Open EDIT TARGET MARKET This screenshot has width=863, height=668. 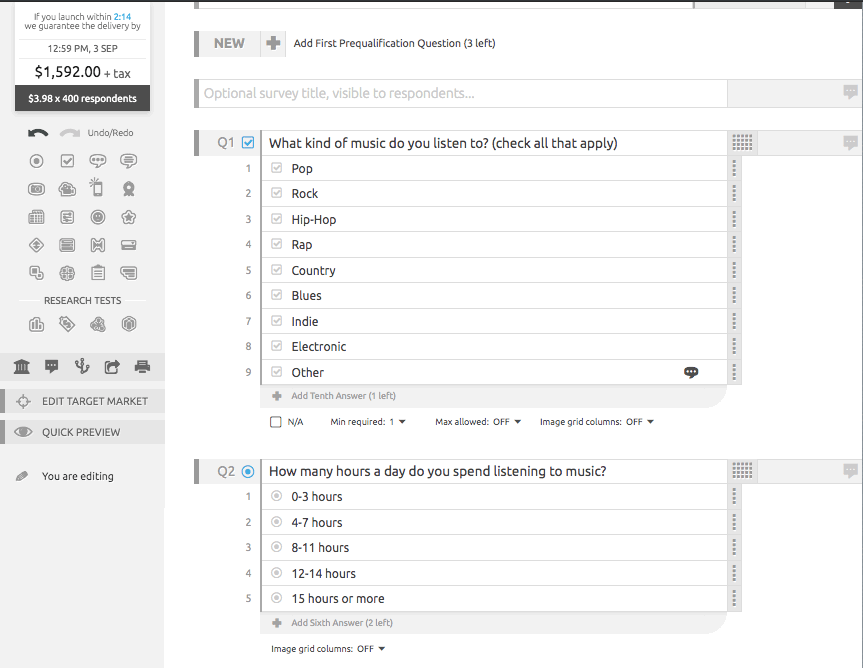[x=83, y=401]
